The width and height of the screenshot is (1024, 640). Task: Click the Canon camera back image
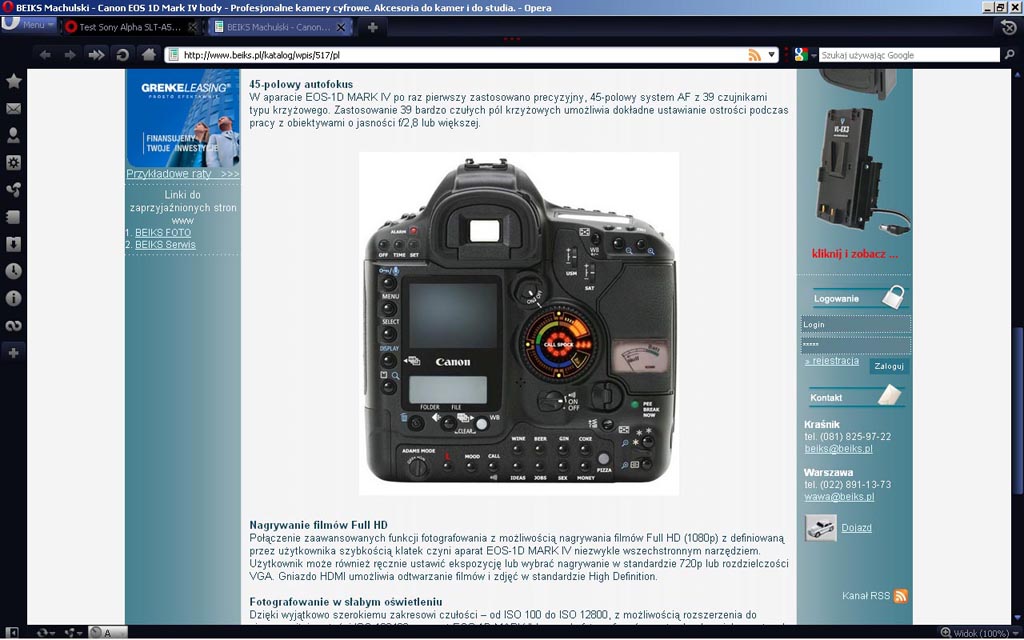click(519, 323)
